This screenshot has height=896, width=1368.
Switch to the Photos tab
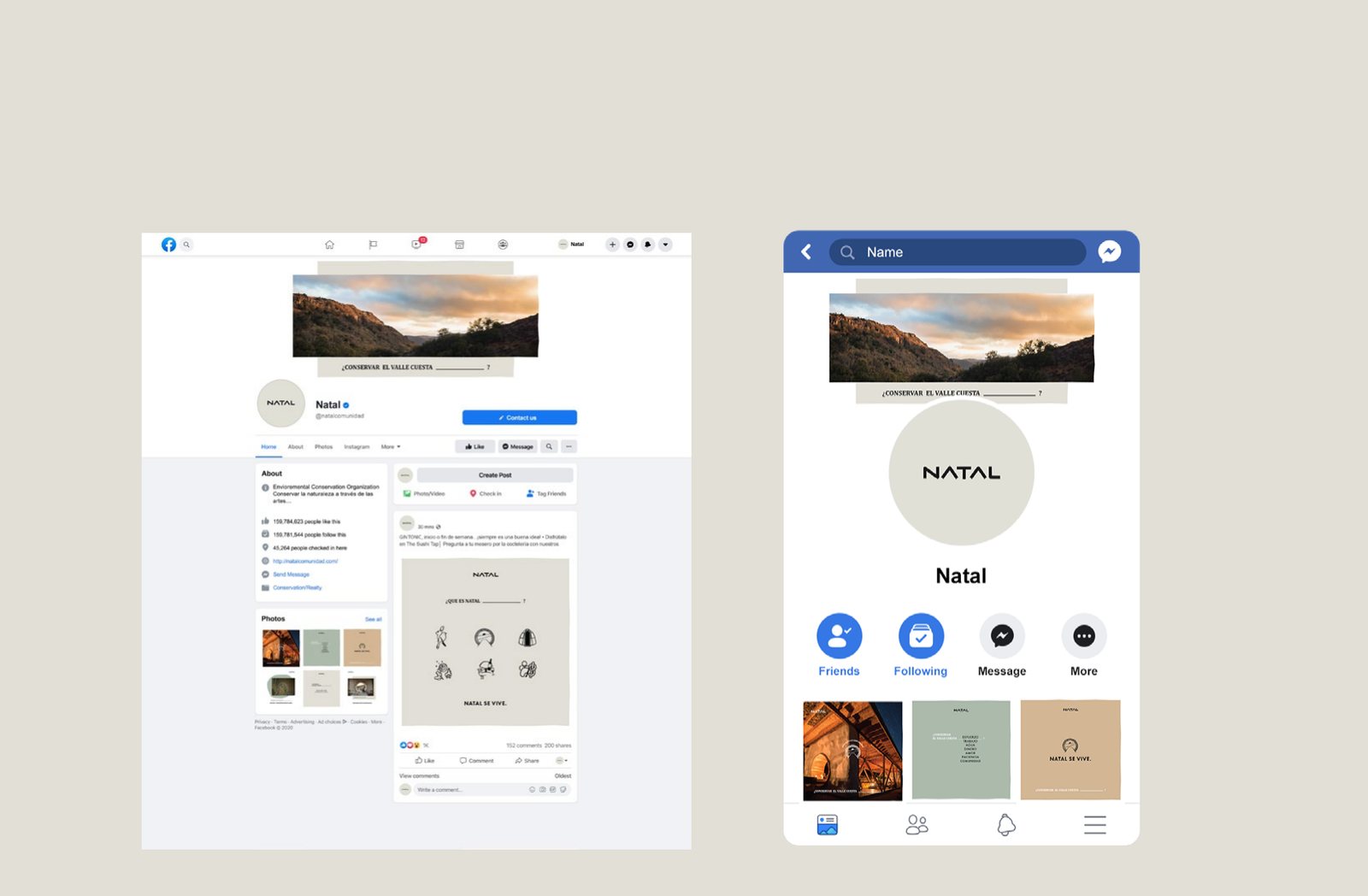tap(323, 446)
